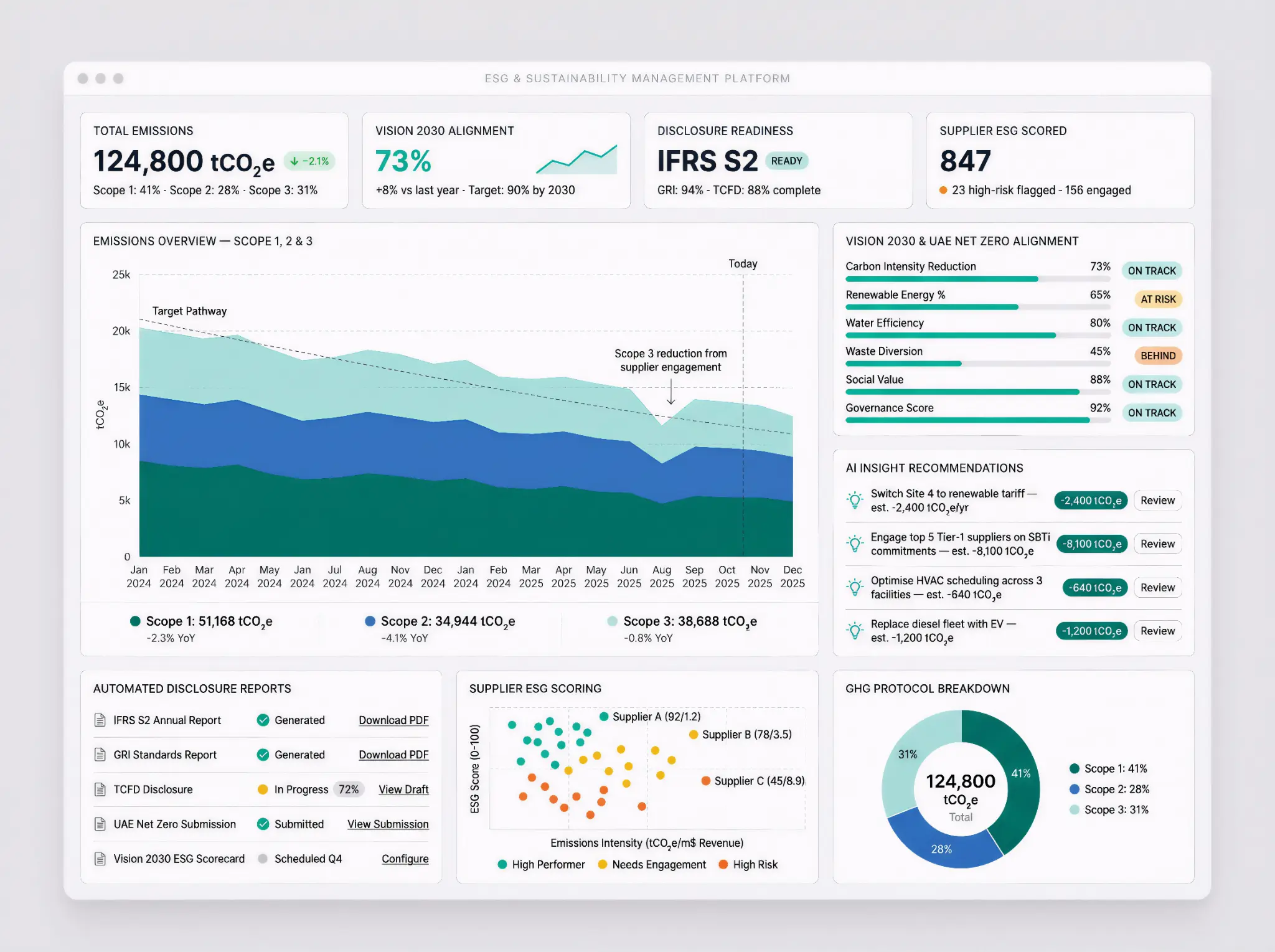Click the lightbulb icon for Switch Site 4 recommendation

(x=855, y=500)
